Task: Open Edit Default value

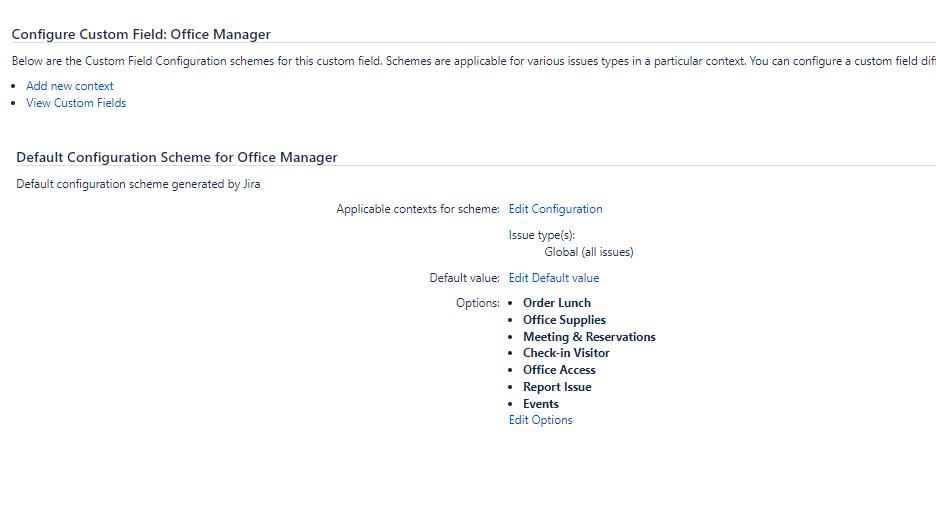Action: tap(553, 278)
